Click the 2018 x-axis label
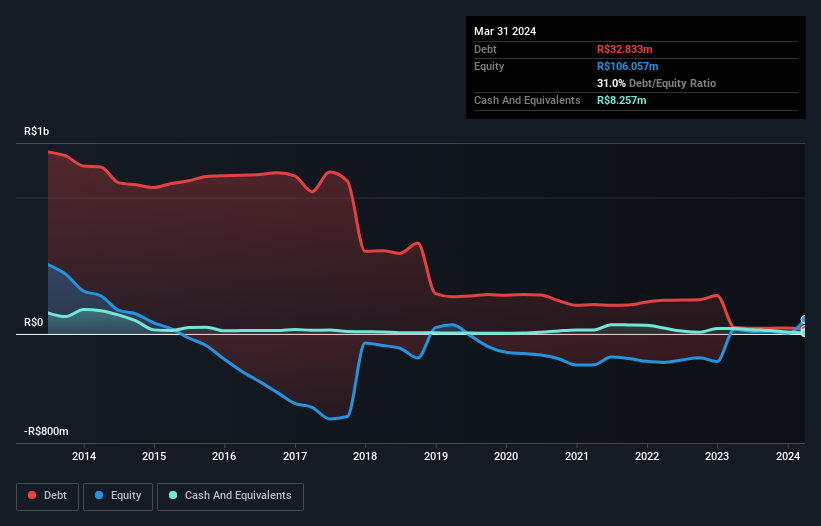821x526 pixels. (365, 456)
